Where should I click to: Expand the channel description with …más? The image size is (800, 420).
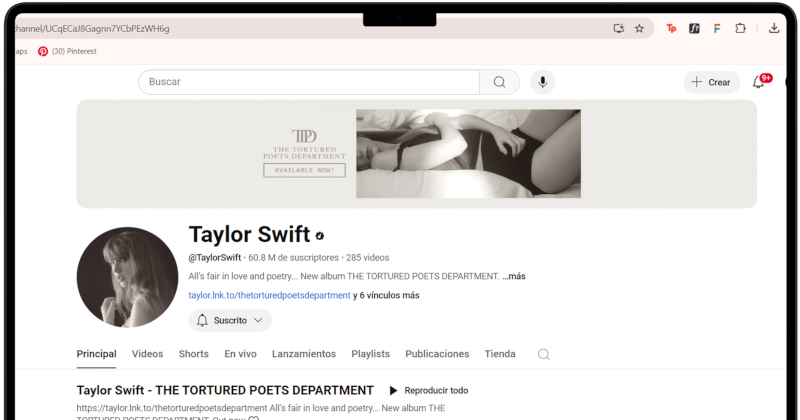pyautogui.click(x=514, y=276)
